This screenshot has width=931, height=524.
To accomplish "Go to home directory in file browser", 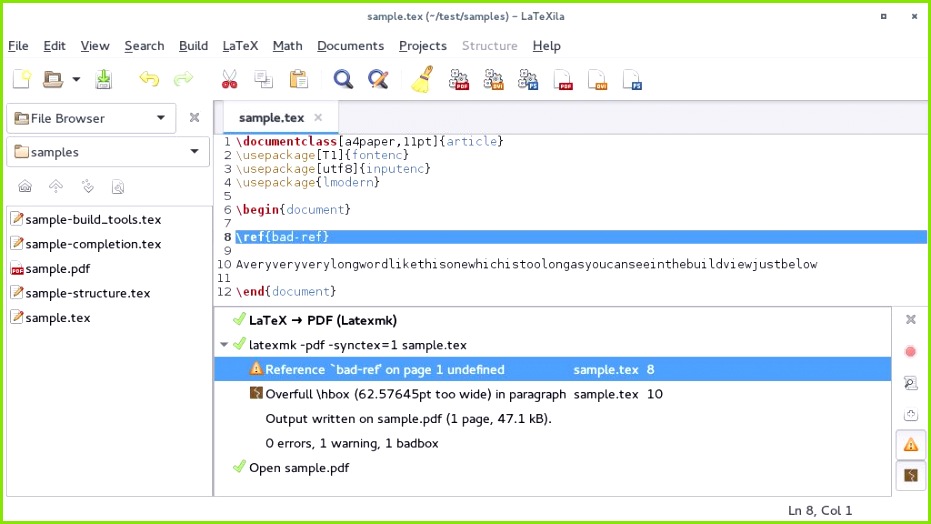I will coord(25,186).
